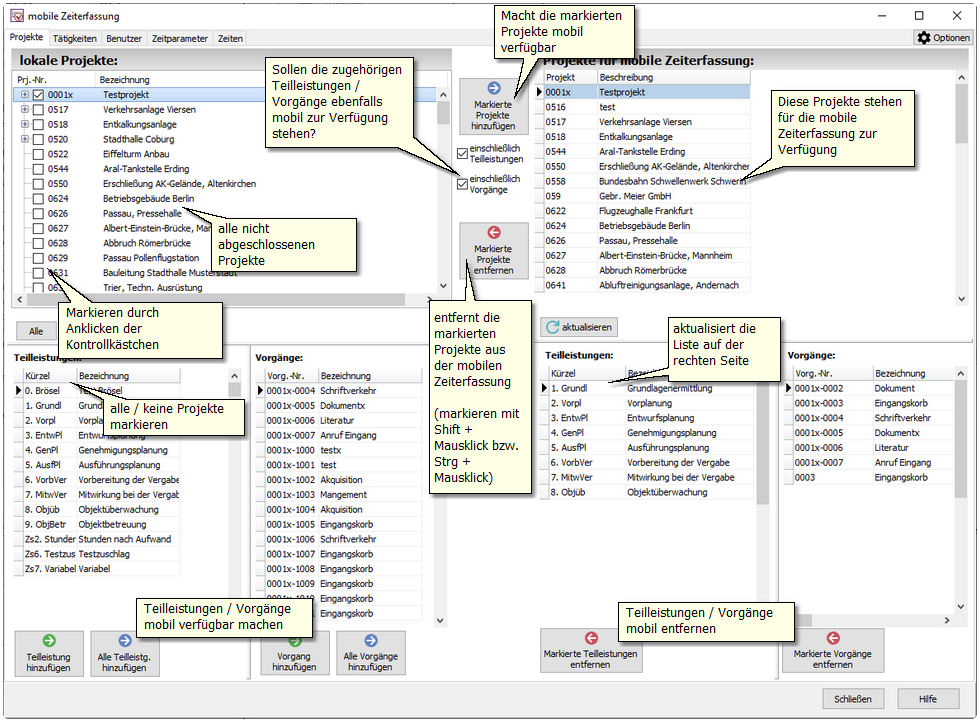Click the Schließen button
This screenshot has width=980, height=724.
(853, 699)
